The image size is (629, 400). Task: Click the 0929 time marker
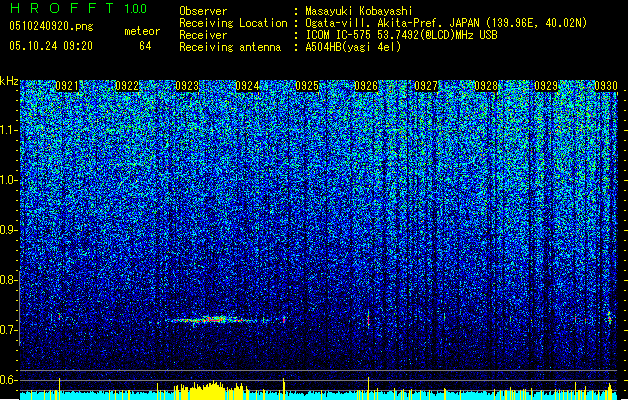click(x=546, y=86)
